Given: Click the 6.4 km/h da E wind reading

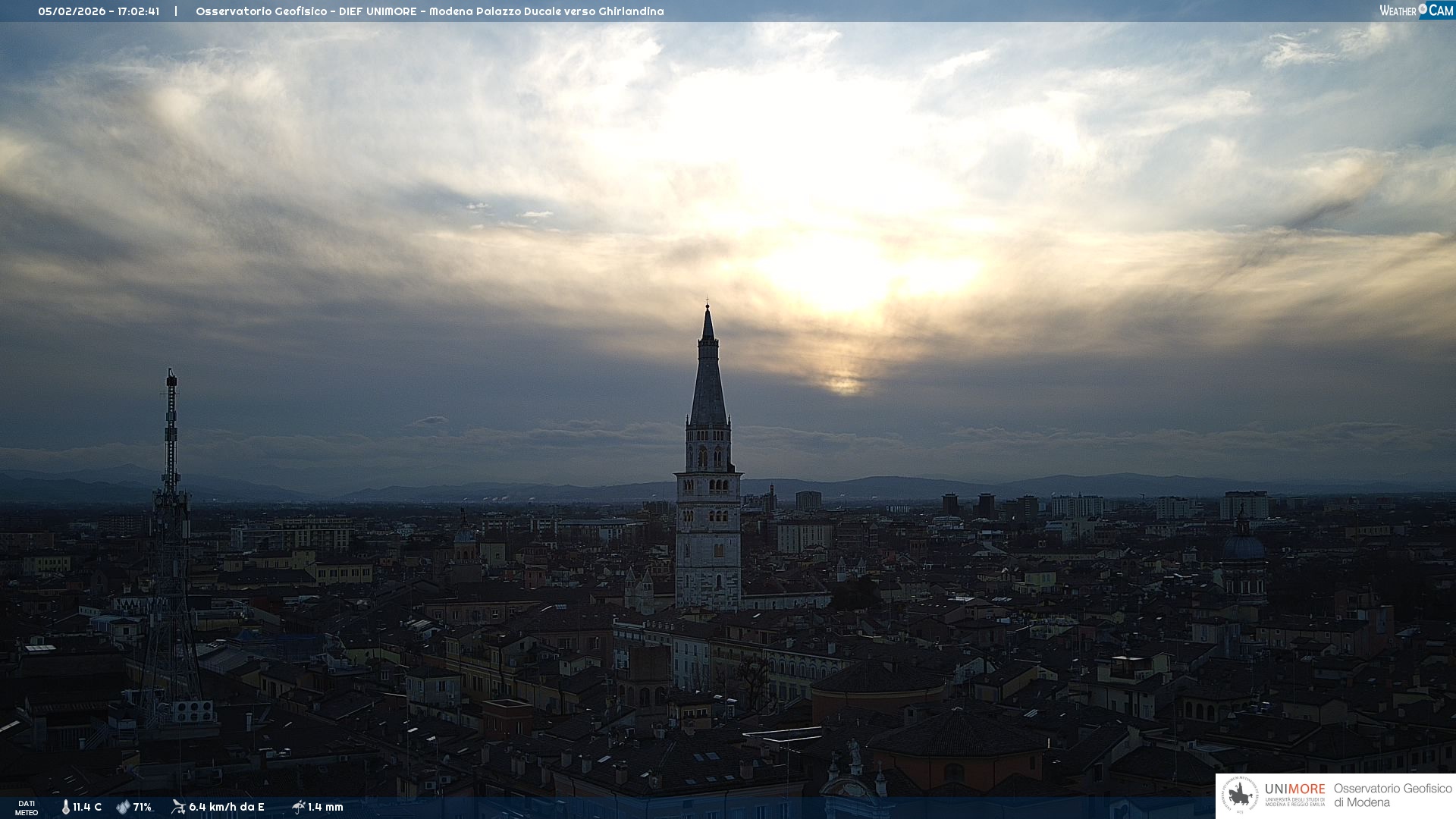Looking at the screenshot, I should pyautogui.click(x=227, y=807).
